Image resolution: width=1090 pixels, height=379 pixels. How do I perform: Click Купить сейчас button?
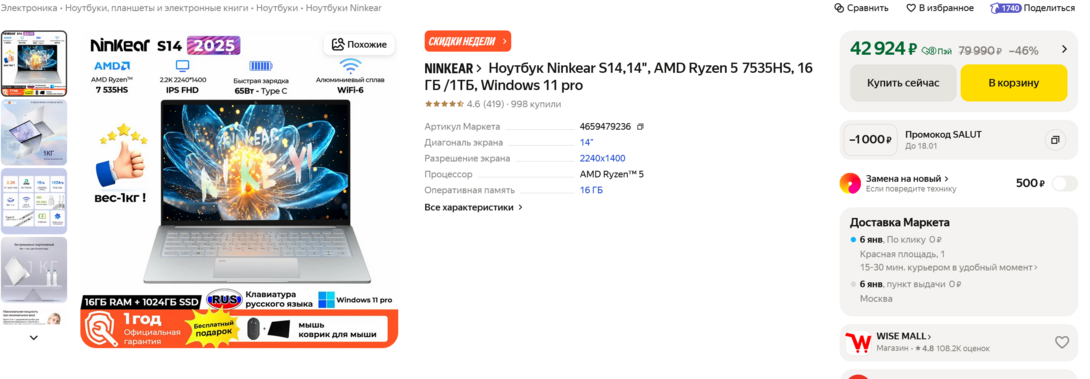pyautogui.click(x=902, y=83)
